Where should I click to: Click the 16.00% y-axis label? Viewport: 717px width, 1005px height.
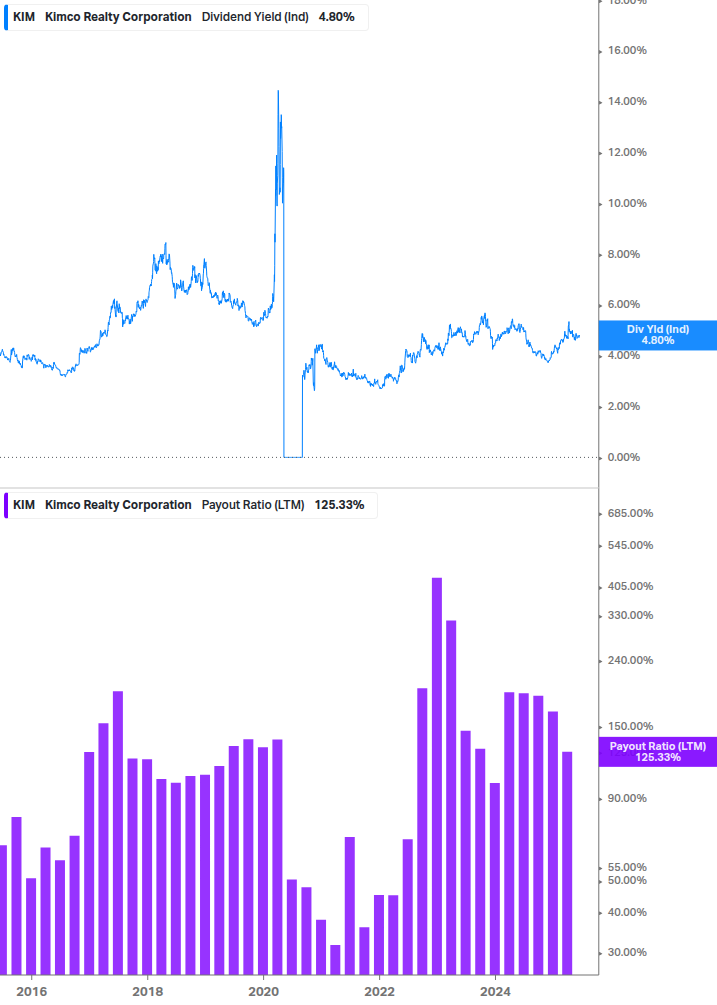[627, 50]
